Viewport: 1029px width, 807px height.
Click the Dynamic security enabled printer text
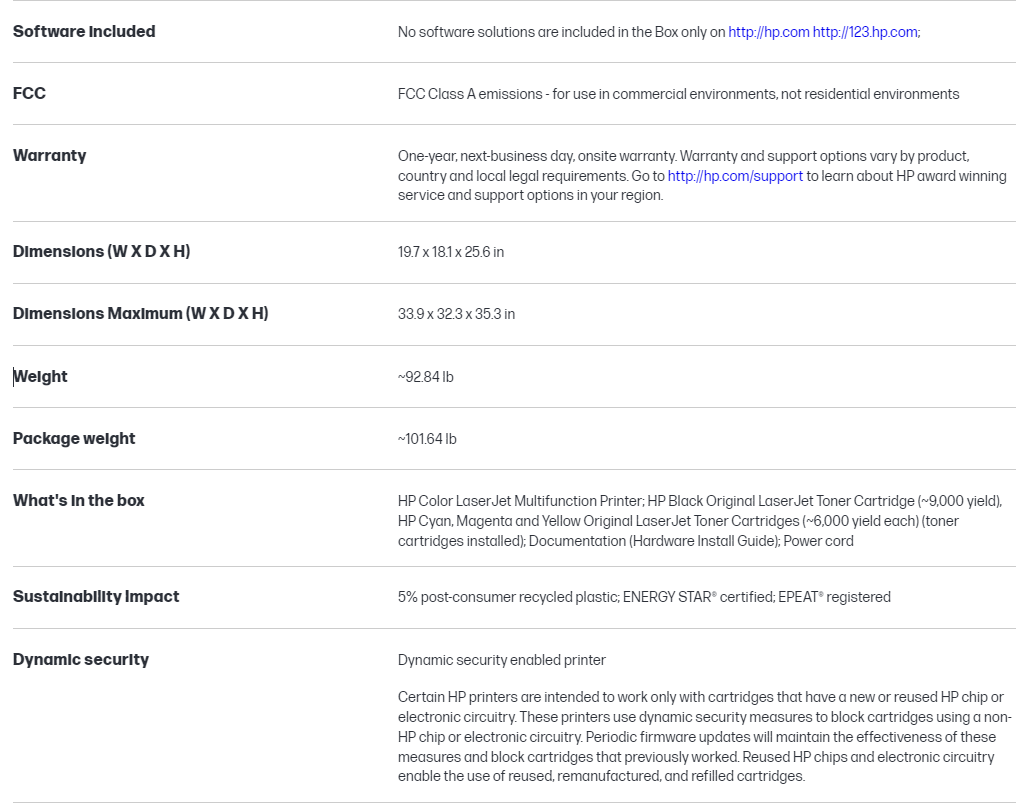501,660
